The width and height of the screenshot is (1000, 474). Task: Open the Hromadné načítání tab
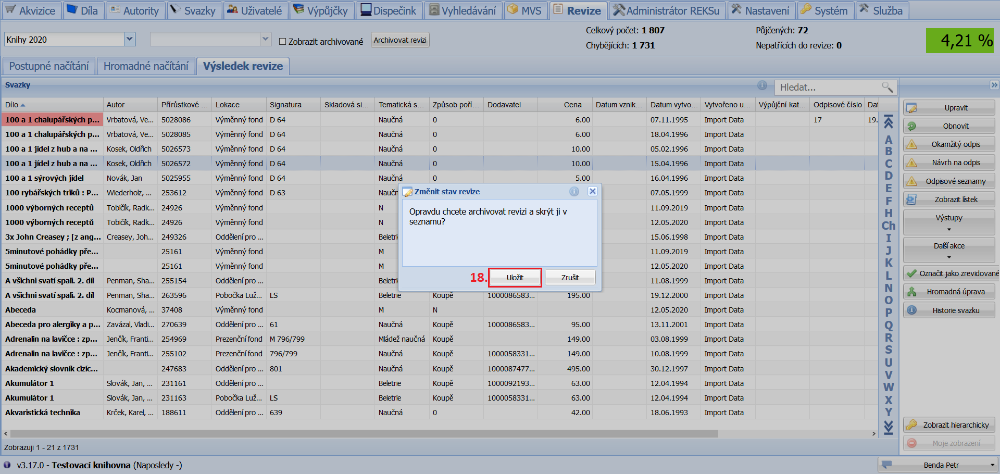[x=145, y=66]
